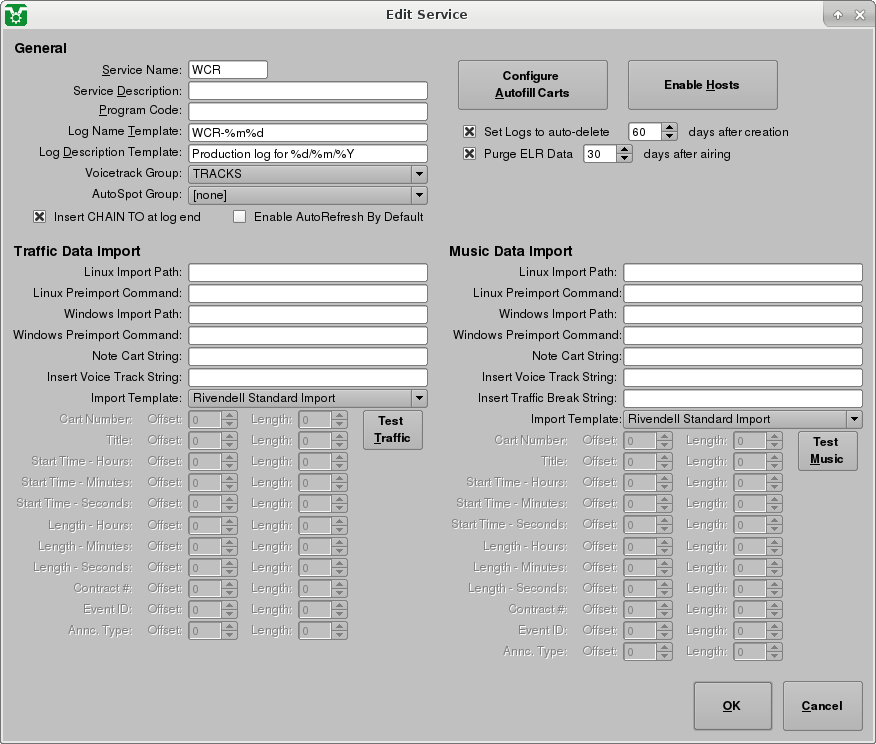This screenshot has height=744, width=876.
Task: Open the Music Import Template dropdown
Action: (855, 418)
